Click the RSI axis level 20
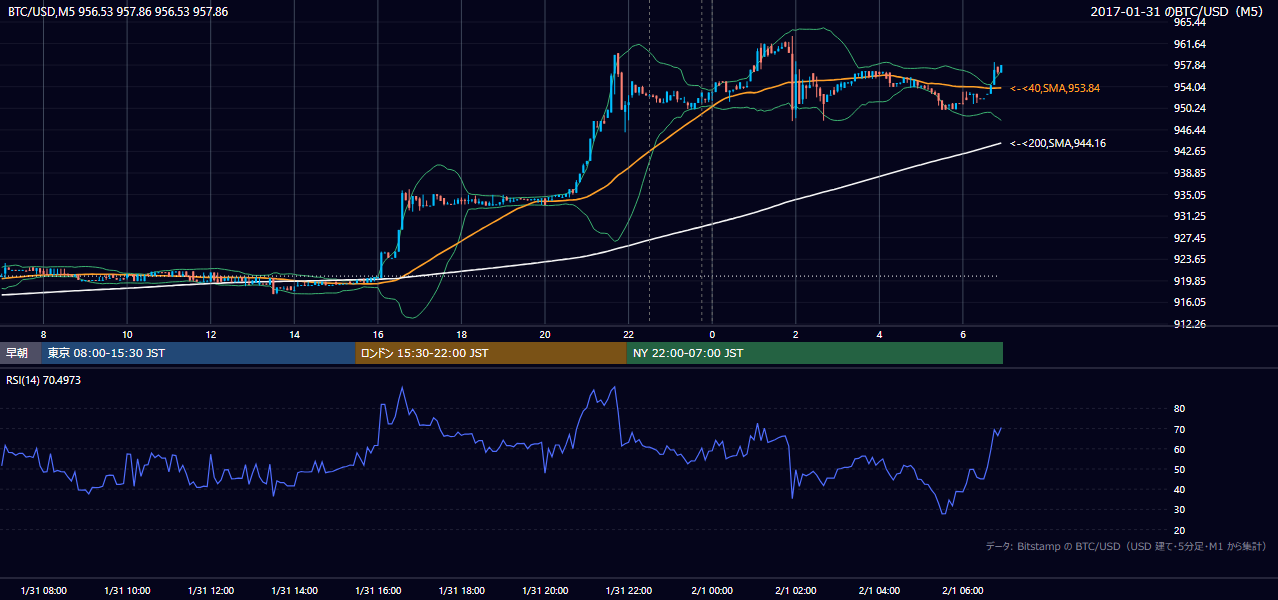Viewport: 1278px width, 600px height. (1179, 530)
